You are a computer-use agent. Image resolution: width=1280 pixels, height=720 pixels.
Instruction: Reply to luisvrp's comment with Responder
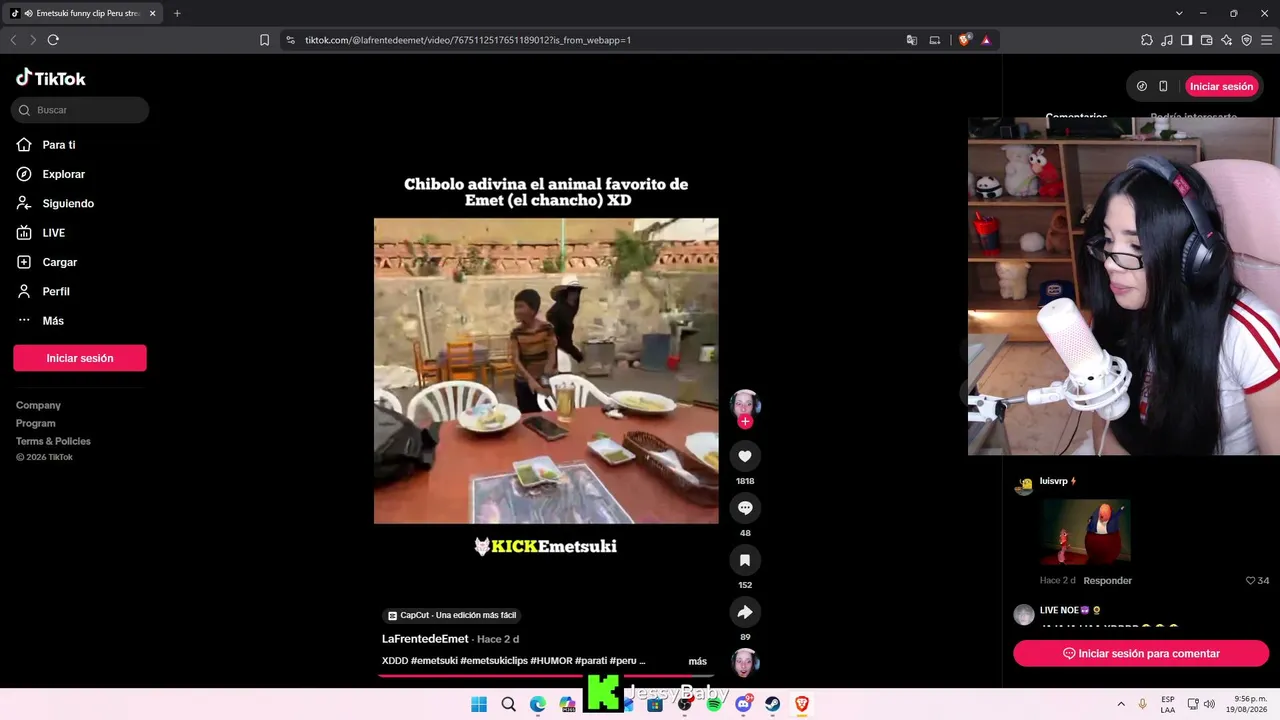click(x=1108, y=581)
